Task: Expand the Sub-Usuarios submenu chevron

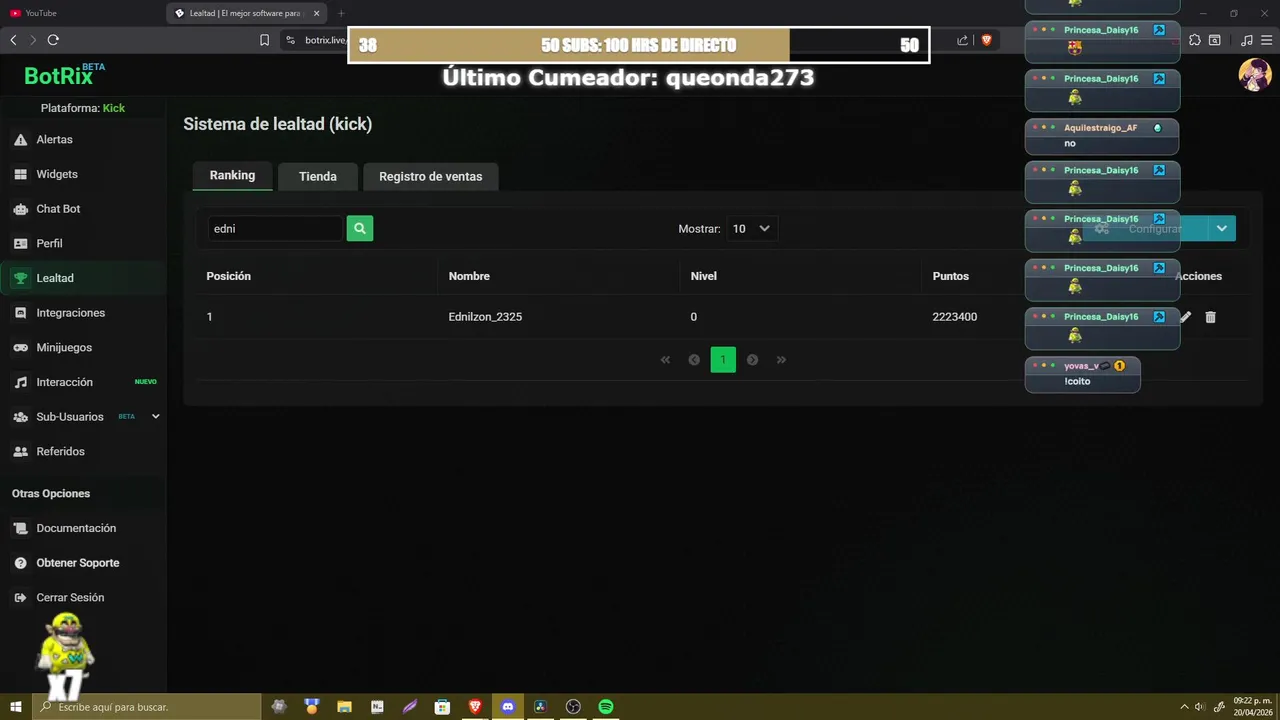Action: (155, 416)
